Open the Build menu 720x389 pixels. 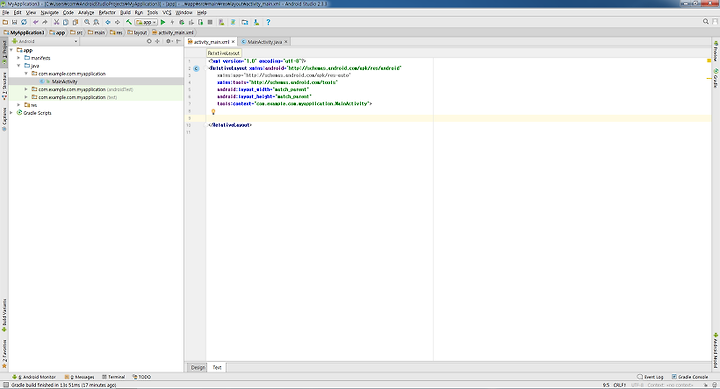point(125,12)
